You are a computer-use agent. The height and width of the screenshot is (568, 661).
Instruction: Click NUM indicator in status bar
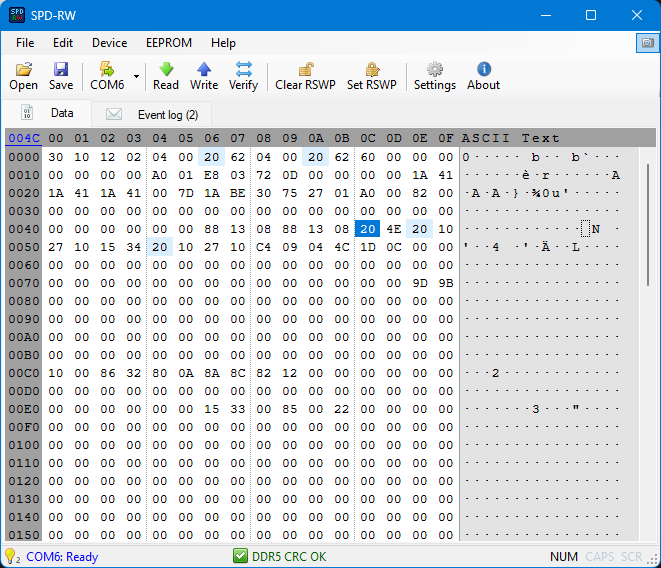point(564,557)
